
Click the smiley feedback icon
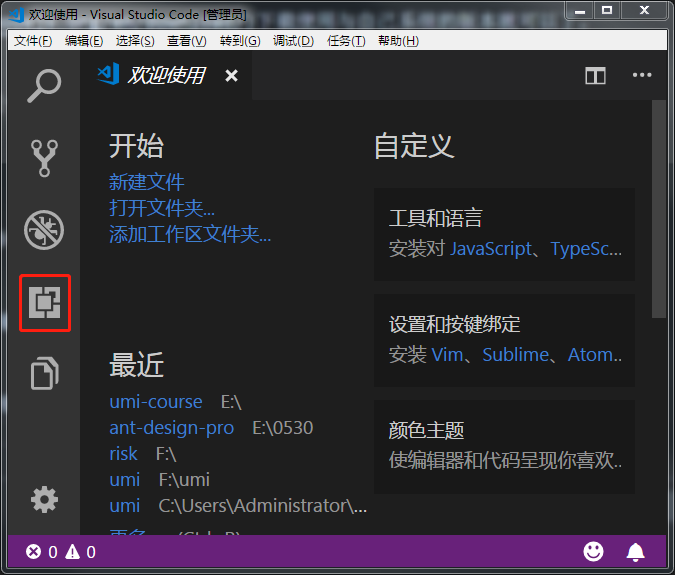(x=593, y=551)
